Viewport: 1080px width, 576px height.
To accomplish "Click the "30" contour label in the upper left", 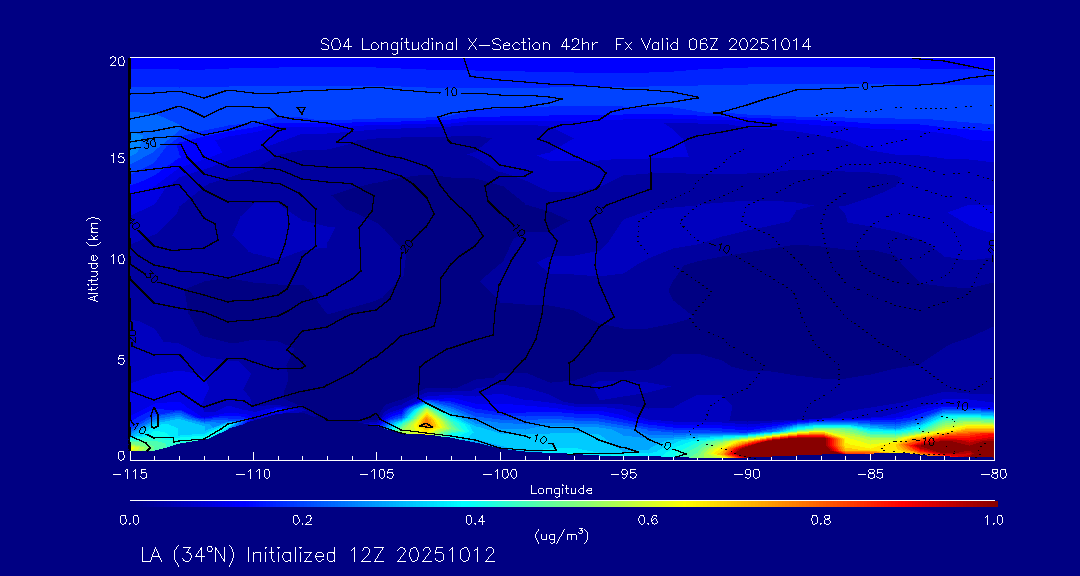I will [149, 144].
